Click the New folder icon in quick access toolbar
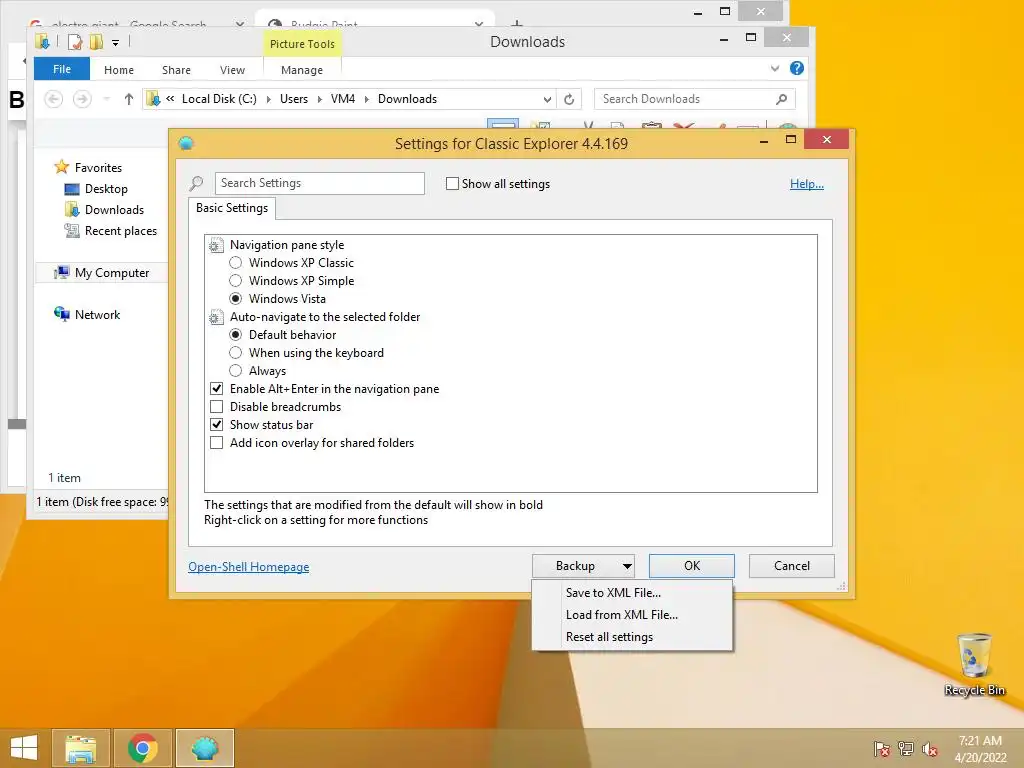The width and height of the screenshot is (1024, 768). point(97,42)
